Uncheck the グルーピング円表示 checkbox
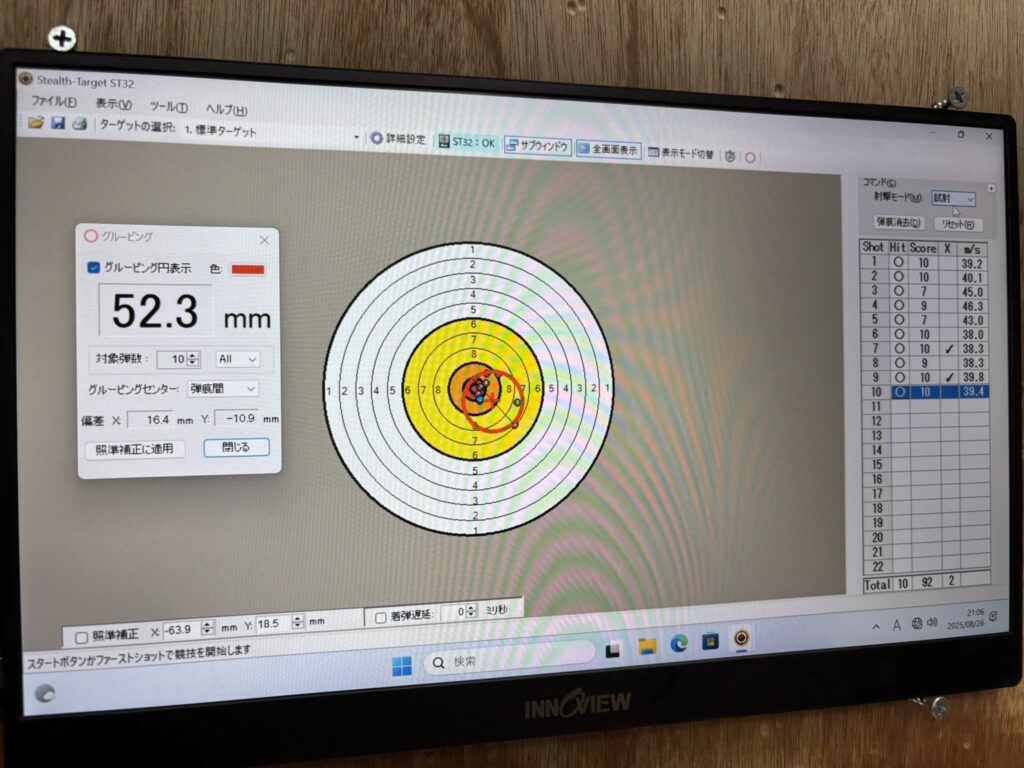Viewport: 1024px width, 768px height. [x=93, y=267]
